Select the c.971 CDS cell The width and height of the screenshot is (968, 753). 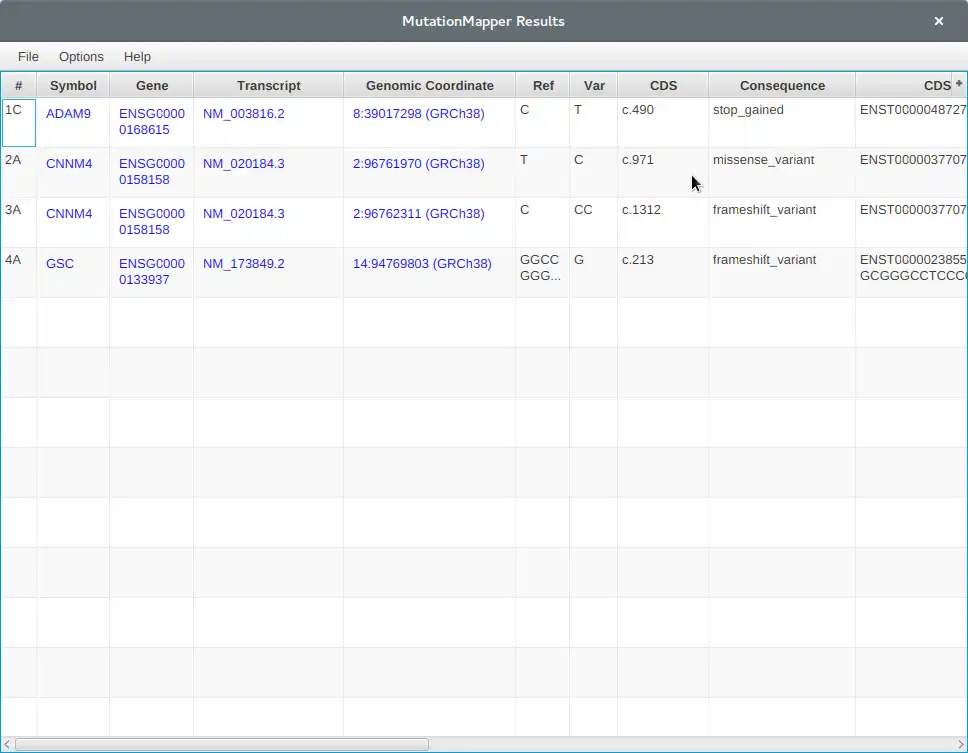(x=663, y=173)
